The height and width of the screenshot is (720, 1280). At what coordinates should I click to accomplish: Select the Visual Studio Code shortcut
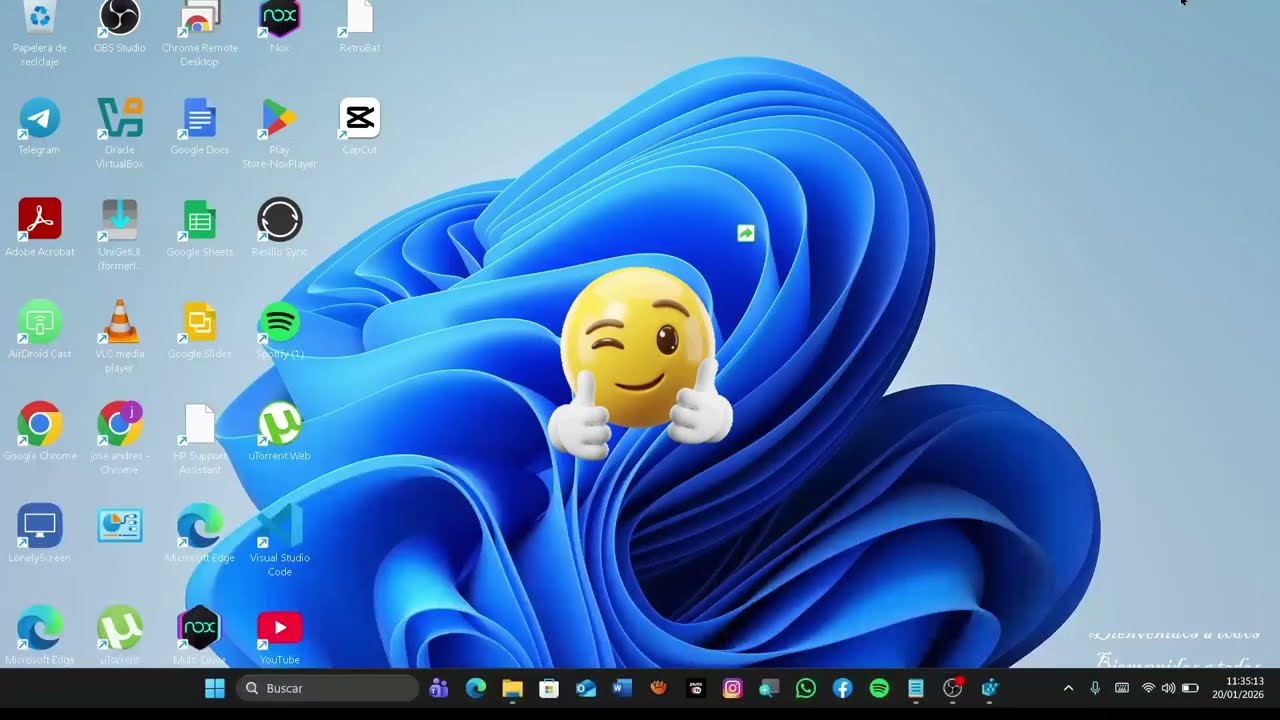[279, 526]
